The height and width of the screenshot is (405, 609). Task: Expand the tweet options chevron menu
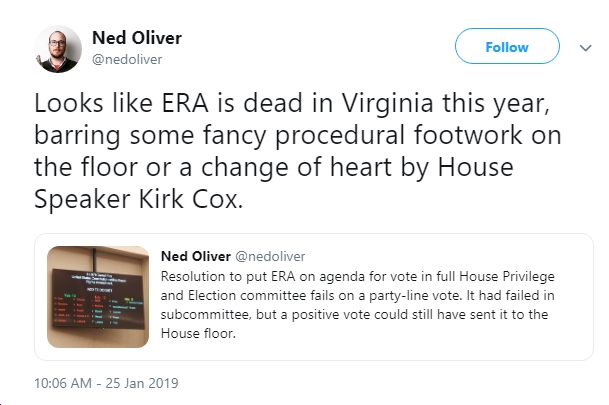pyautogui.click(x=585, y=48)
